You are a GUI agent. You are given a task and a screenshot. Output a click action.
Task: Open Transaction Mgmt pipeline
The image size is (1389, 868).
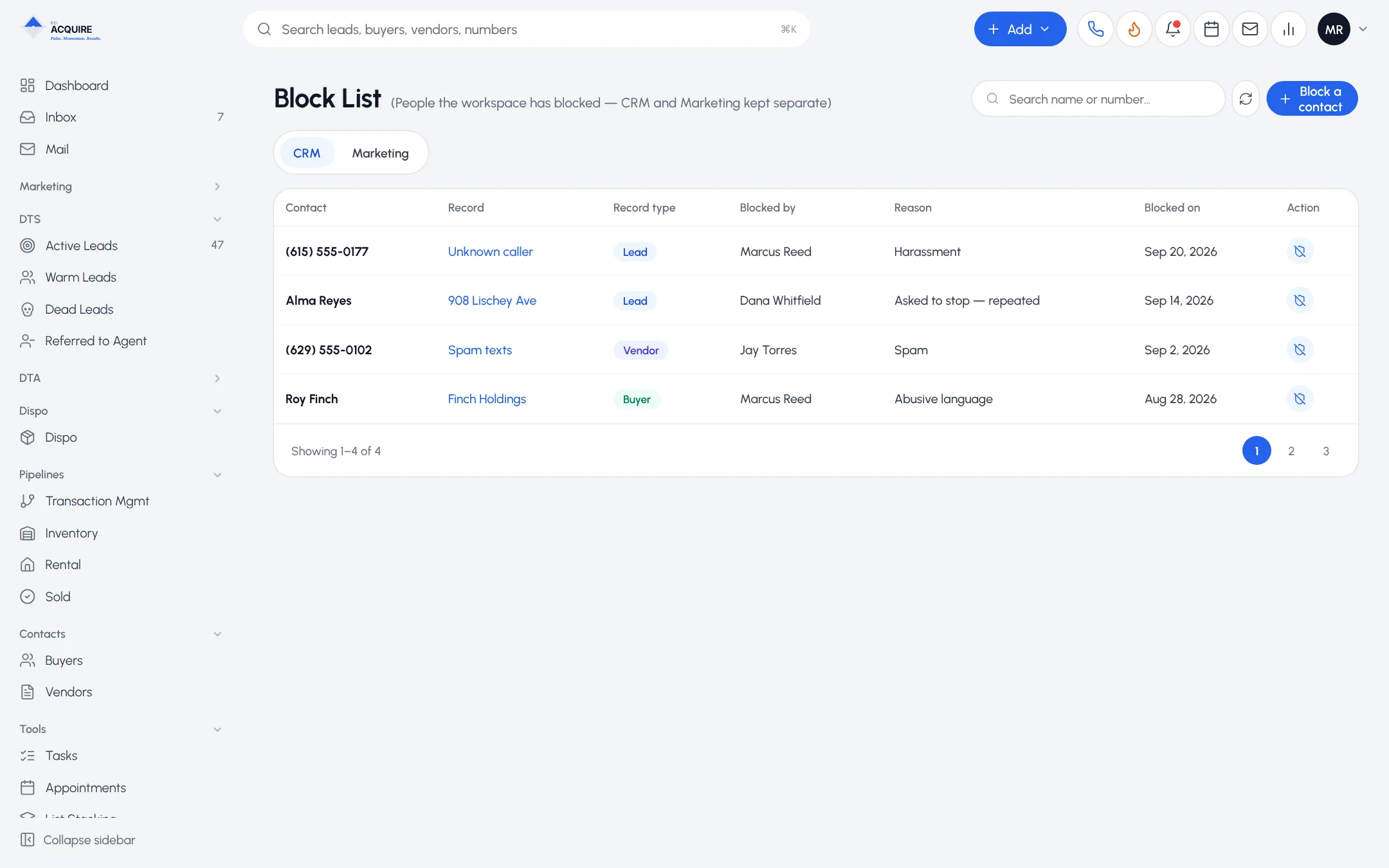pyautogui.click(x=122, y=501)
